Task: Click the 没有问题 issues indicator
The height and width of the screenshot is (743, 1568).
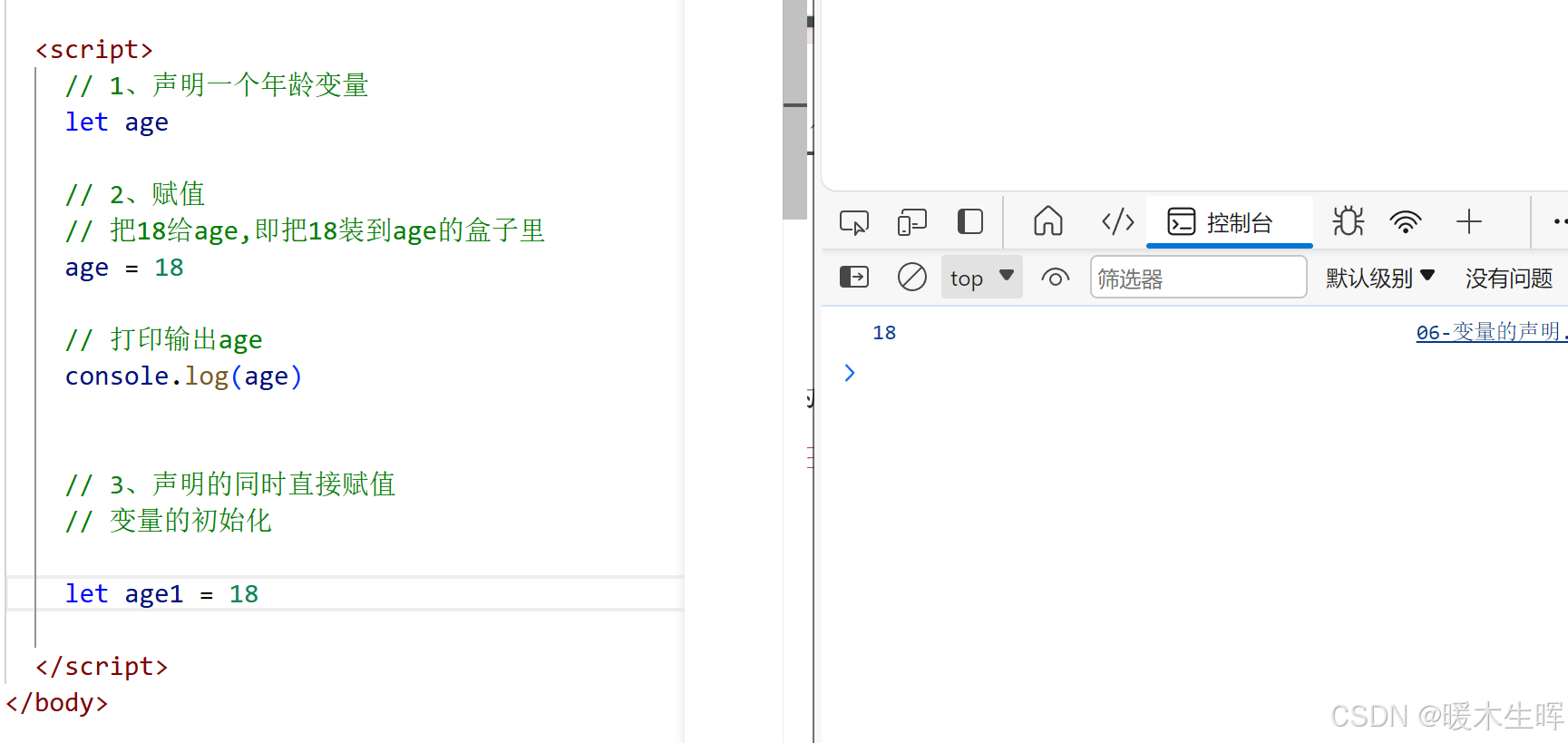Action: click(x=1509, y=278)
